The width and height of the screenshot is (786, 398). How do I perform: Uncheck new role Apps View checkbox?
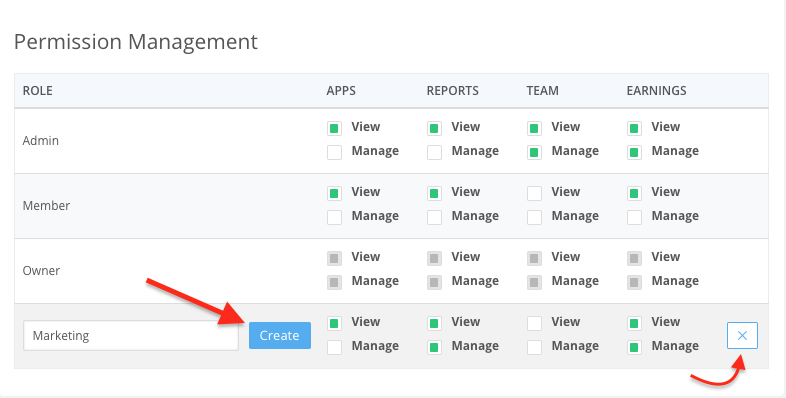click(334, 323)
